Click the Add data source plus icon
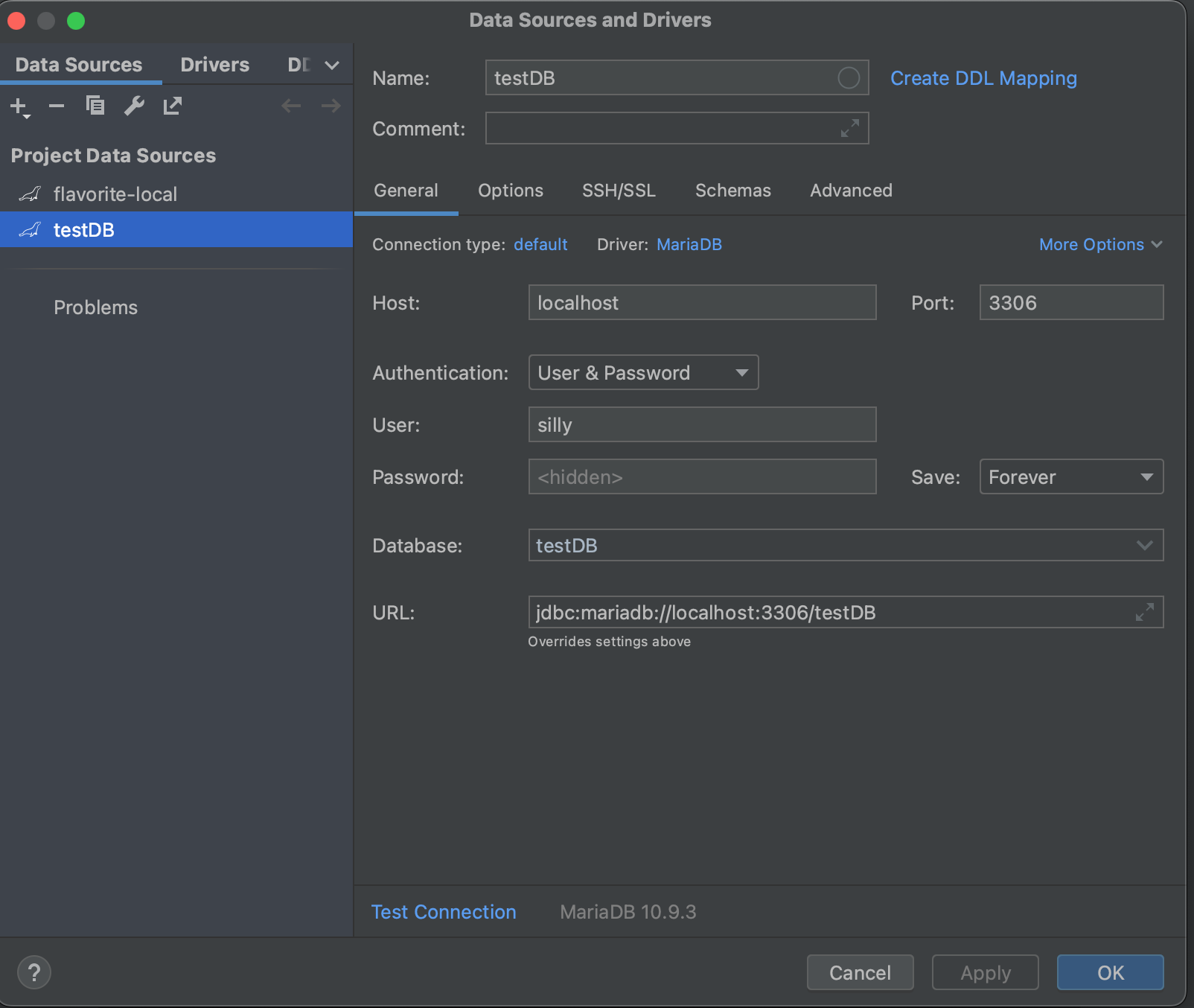This screenshot has height=1008, width=1194. pos(19,106)
